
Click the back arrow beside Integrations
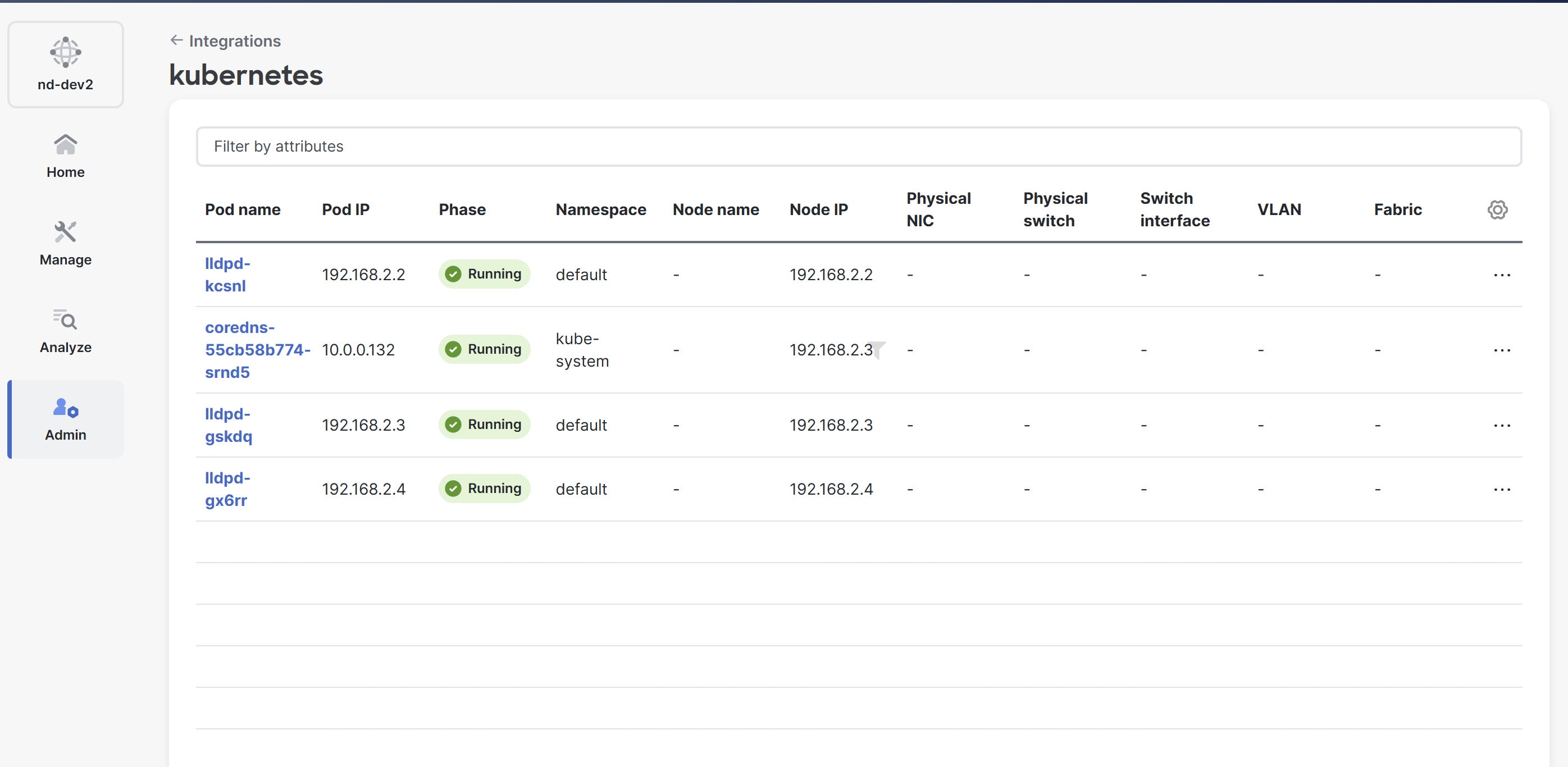click(176, 40)
